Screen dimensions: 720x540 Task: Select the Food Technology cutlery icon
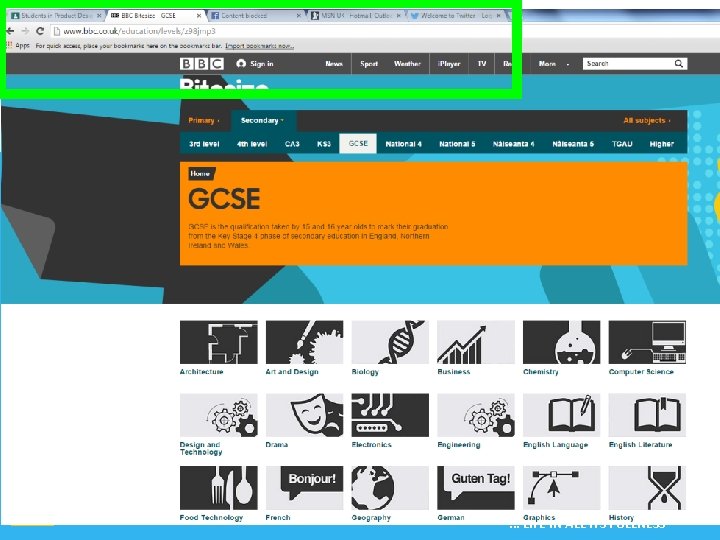point(219,488)
